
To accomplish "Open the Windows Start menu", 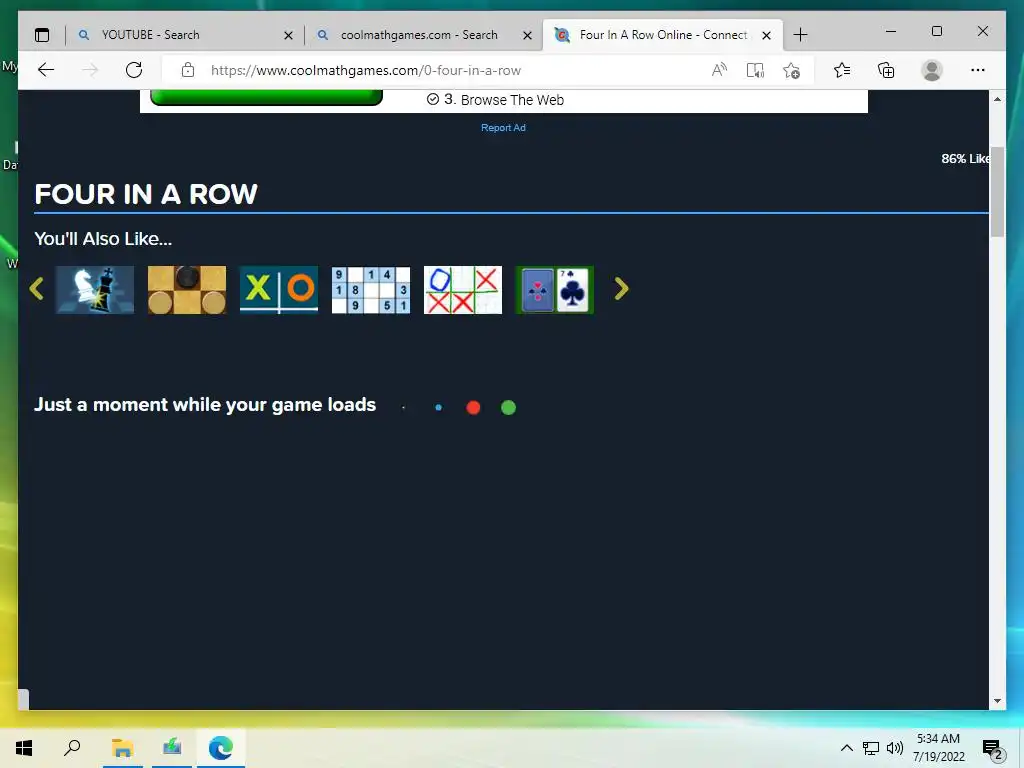I will click(24, 748).
